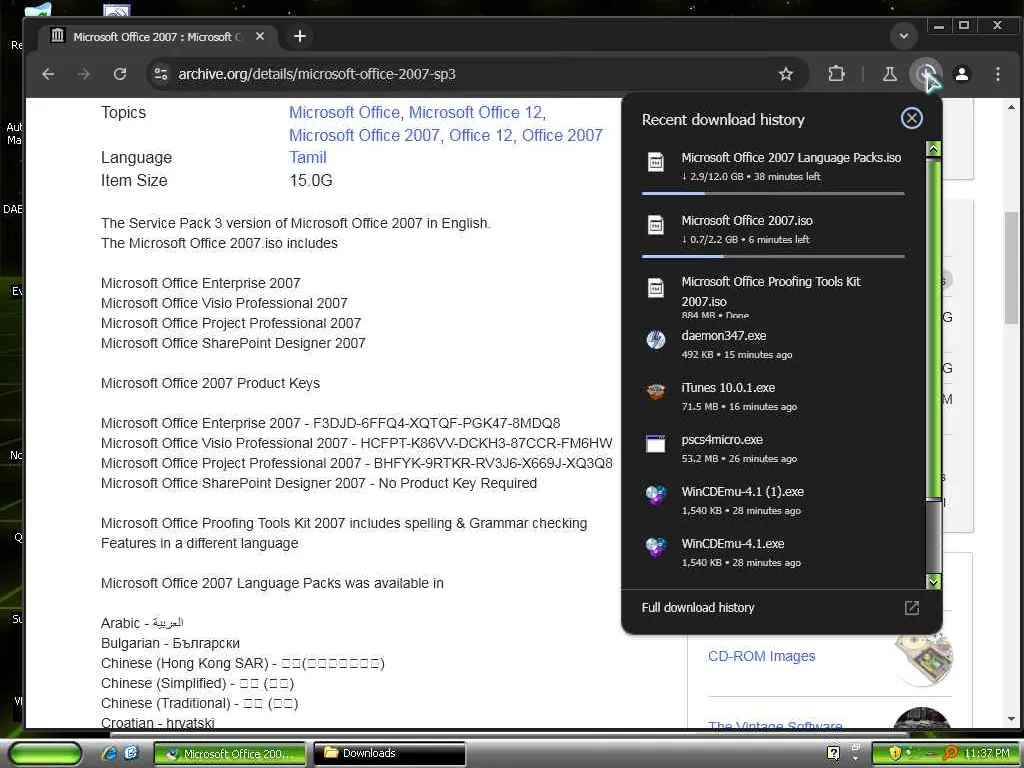Image resolution: width=1024 pixels, height=768 pixels.
Task: Click page scrollbar down arrow
Action: tap(1011, 718)
